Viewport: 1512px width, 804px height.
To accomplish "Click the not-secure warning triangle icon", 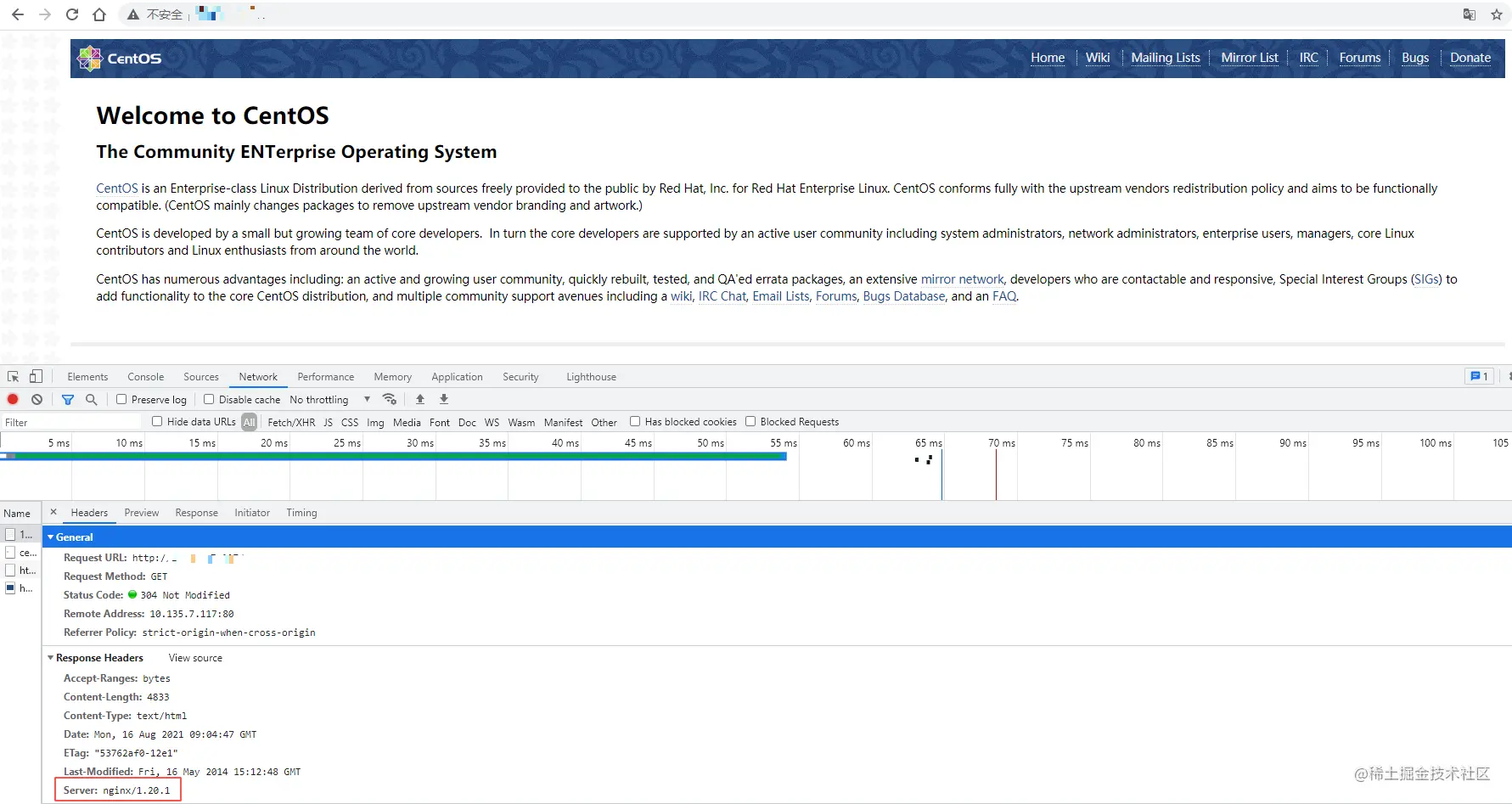I will 133,14.
